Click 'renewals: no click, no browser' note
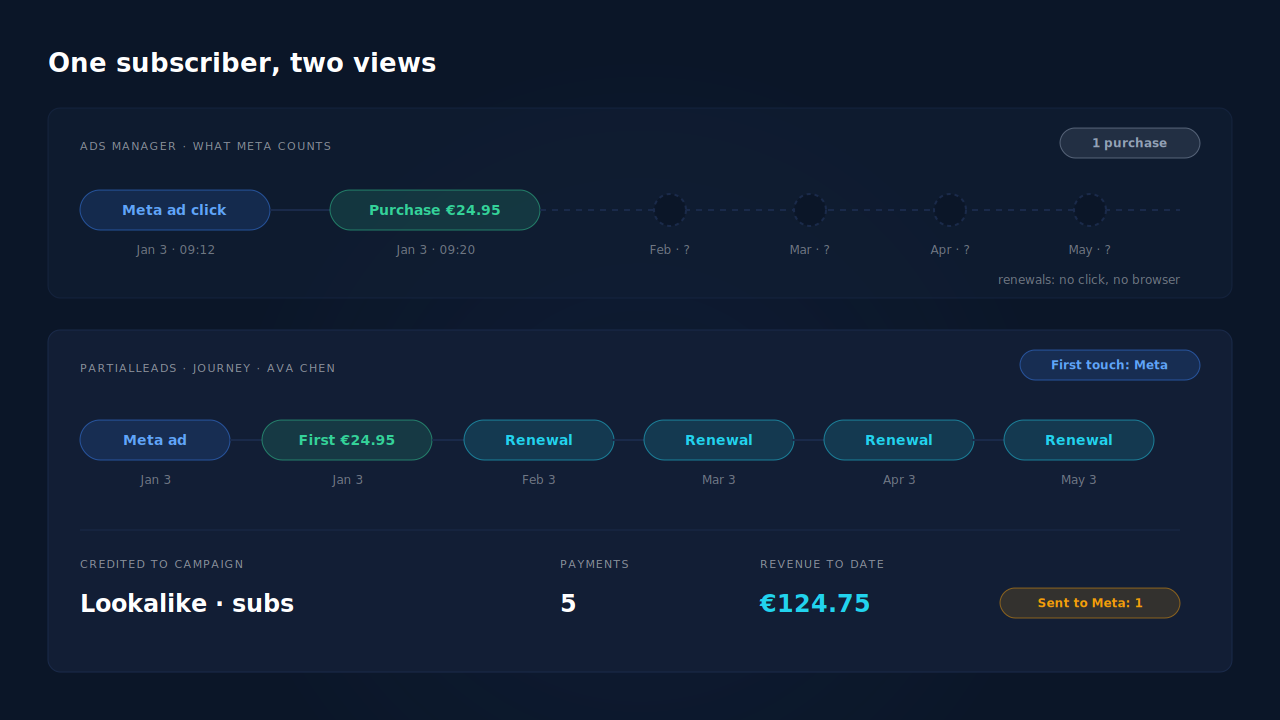Image resolution: width=1280 pixels, height=720 pixels. pyautogui.click(x=1089, y=280)
